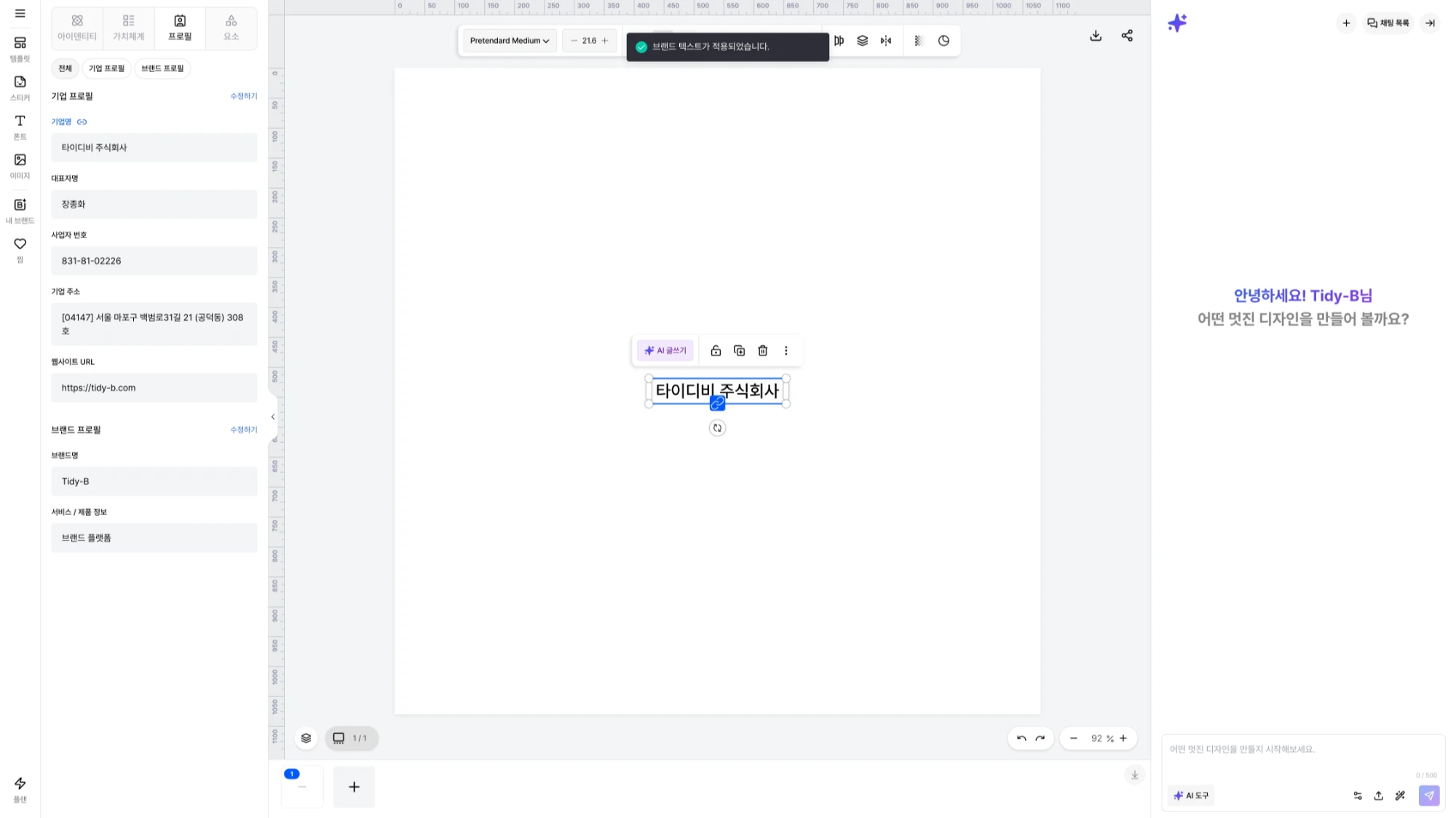Open the layer order icon in top toolbar
This screenshot has width=1456, height=818.
point(862,41)
